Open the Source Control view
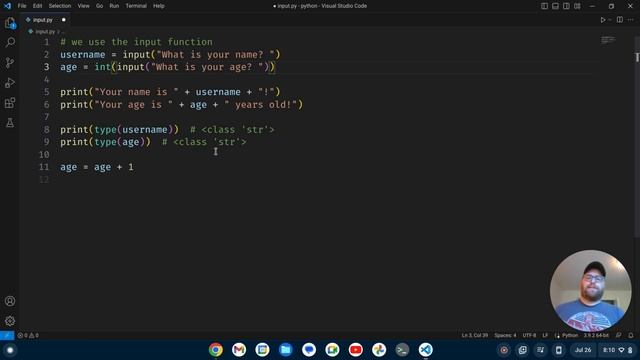The width and height of the screenshot is (640, 360). click(x=10, y=62)
